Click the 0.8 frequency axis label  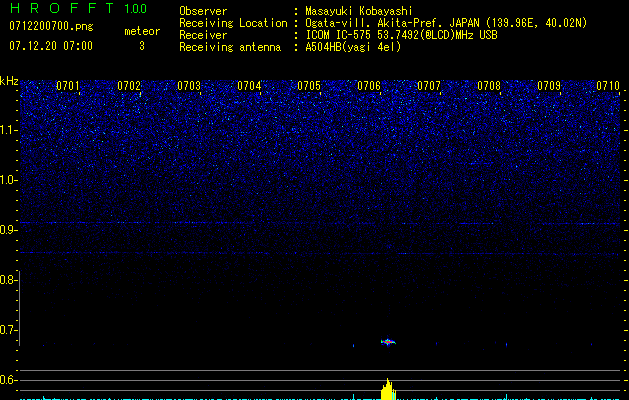[8, 280]
